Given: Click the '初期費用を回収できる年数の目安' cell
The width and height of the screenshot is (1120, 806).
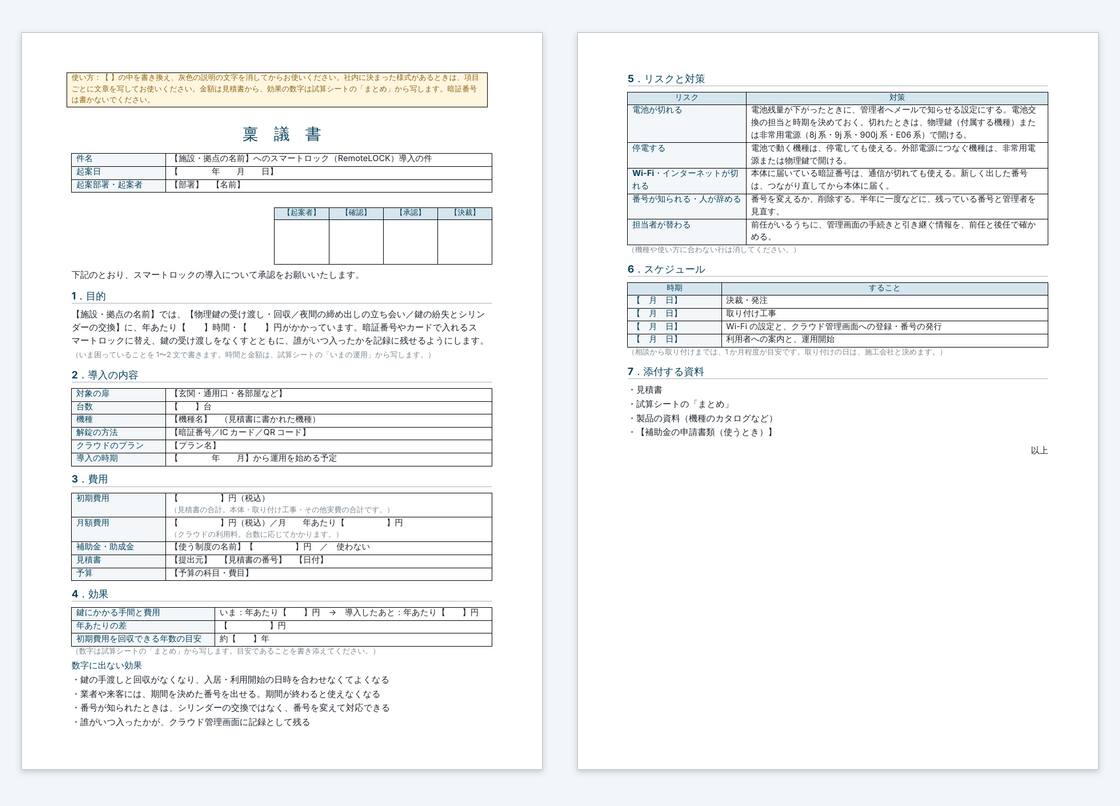Looking at the screenshot, I should pos(143,640).
